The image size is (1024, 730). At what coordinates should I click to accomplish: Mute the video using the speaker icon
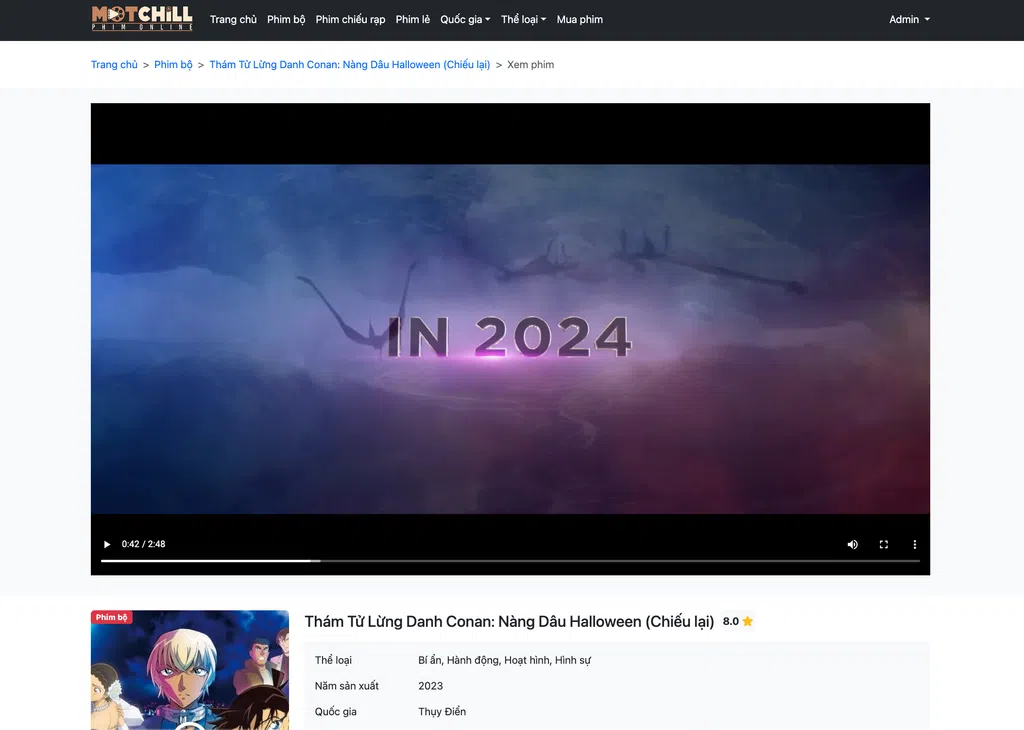[x=852, y=545]
